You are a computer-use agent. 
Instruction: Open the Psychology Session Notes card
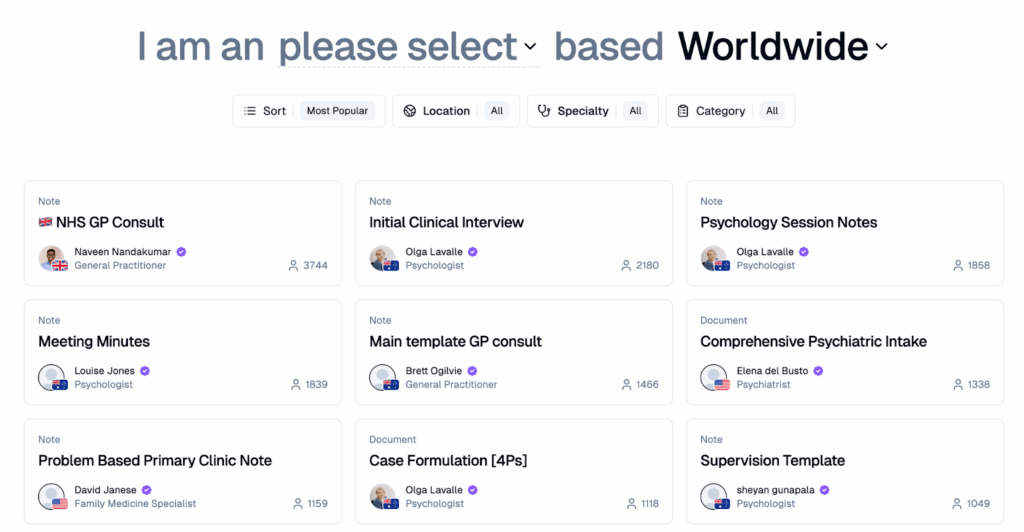point(845,233)
